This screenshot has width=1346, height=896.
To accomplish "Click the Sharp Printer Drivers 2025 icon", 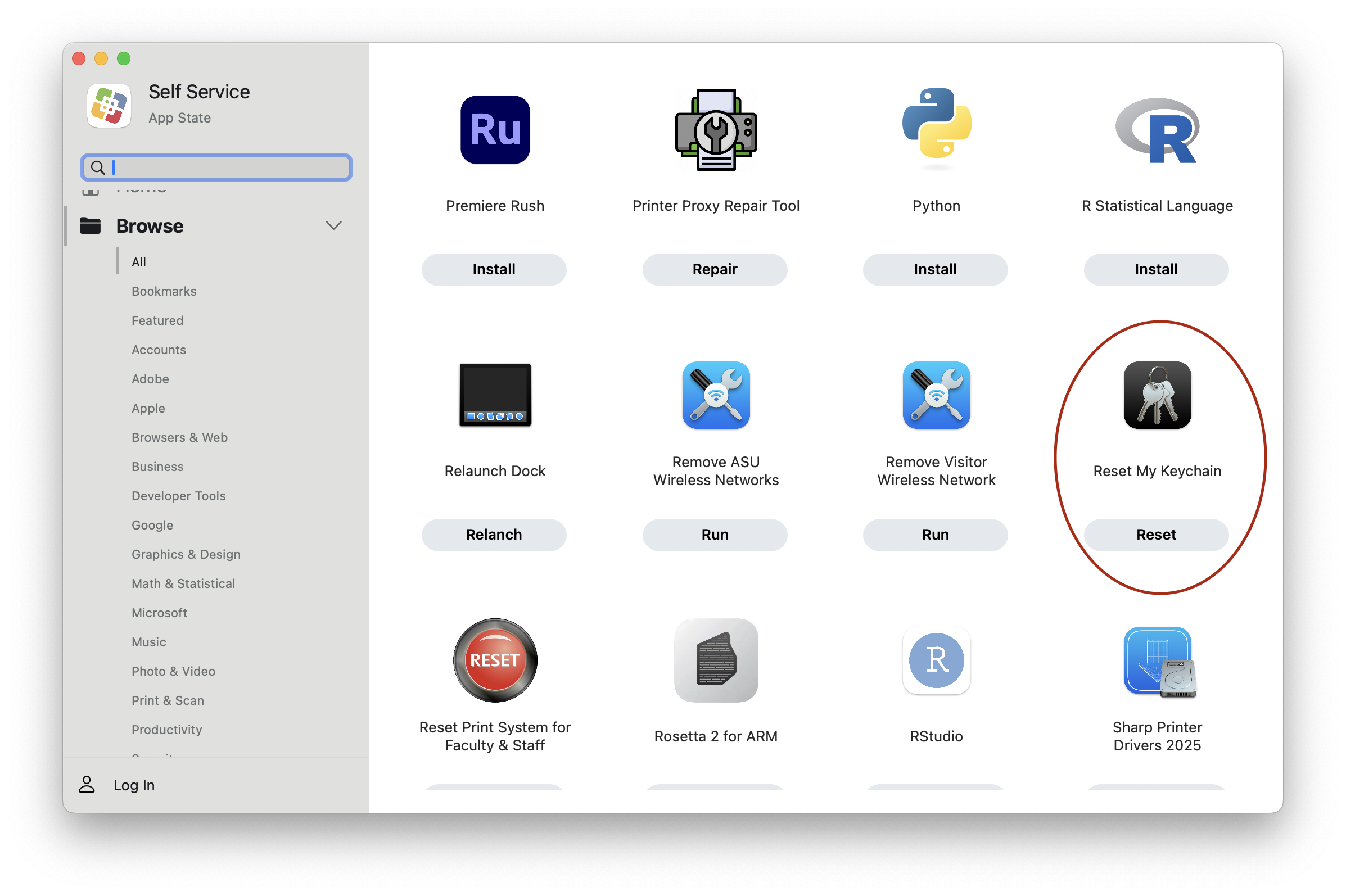I will pyautogui.click(x=1160, y=662).
